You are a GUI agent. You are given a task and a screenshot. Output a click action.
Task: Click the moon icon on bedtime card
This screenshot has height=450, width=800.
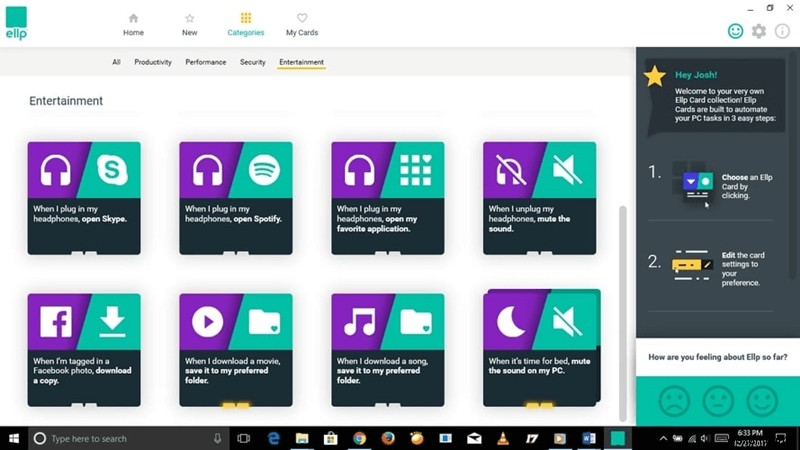(511, 321)
